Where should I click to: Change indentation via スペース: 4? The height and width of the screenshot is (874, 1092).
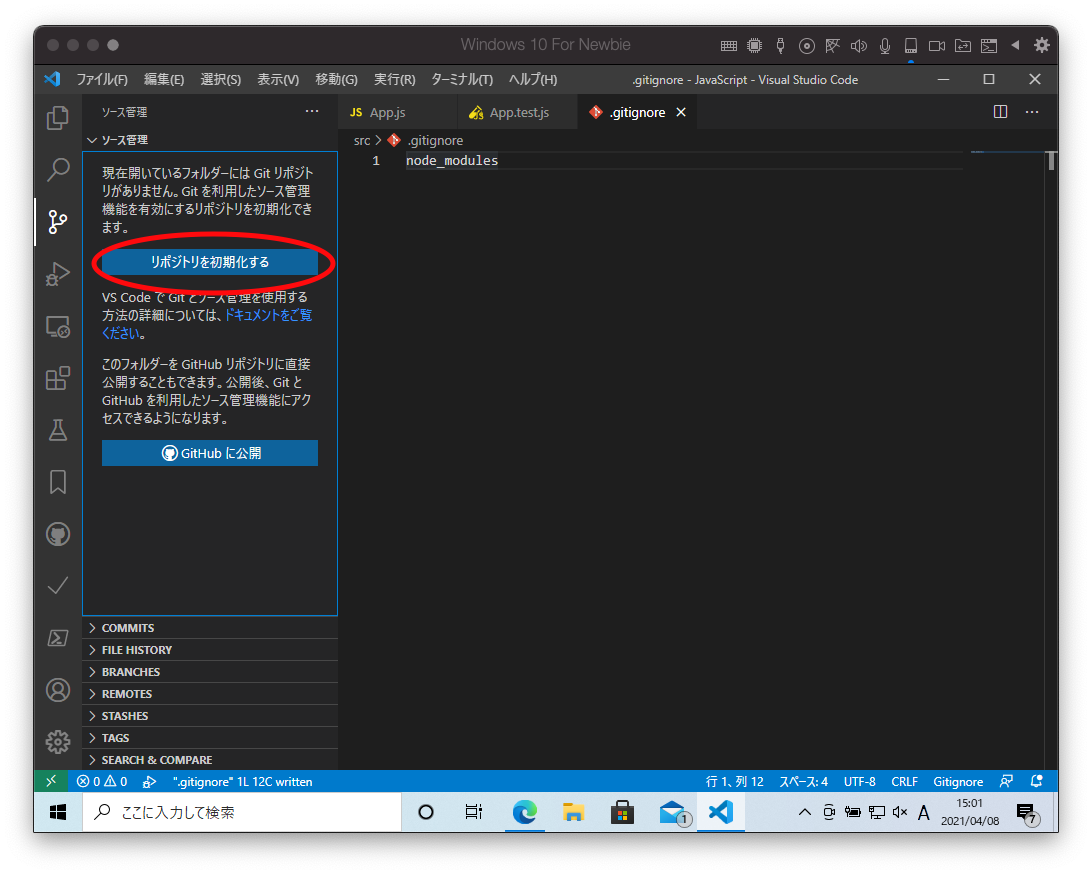point(803,781)
